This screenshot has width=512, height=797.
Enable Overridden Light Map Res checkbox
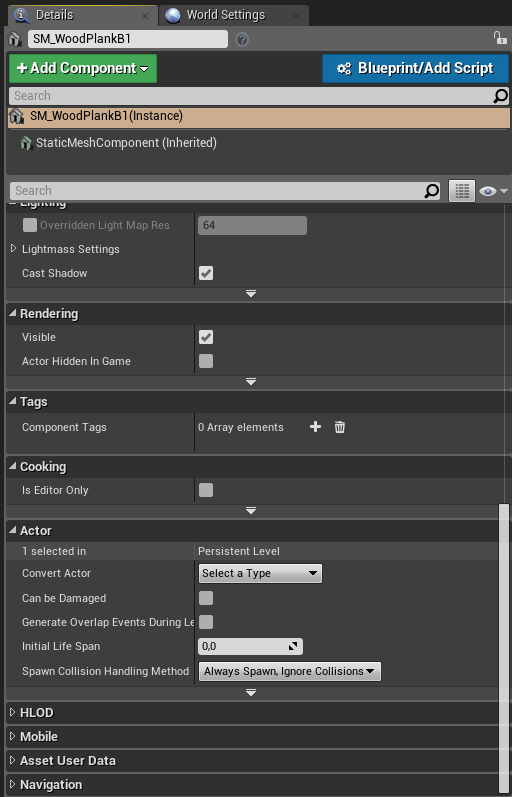pos(30,225)
